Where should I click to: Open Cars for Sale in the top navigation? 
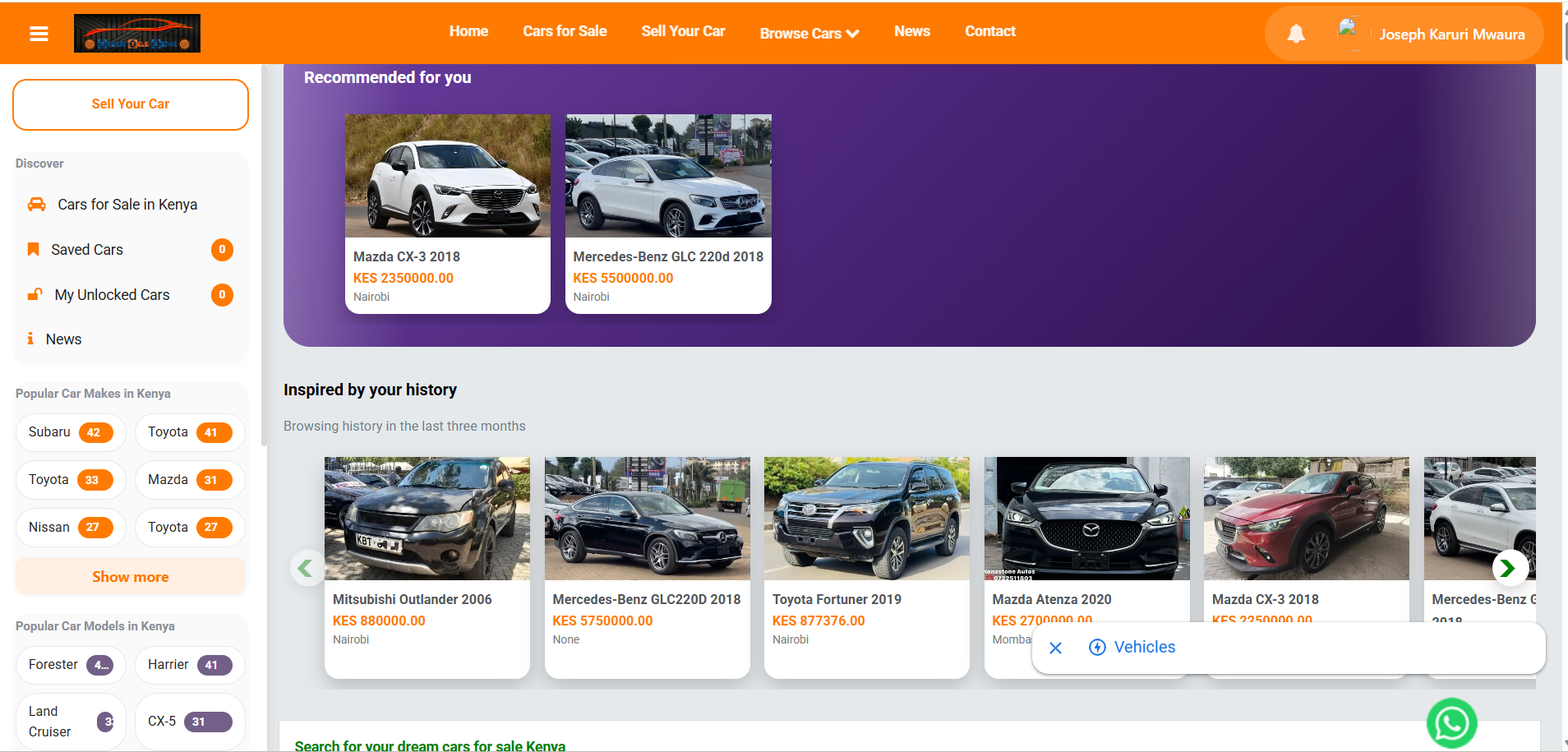(565, 31)
